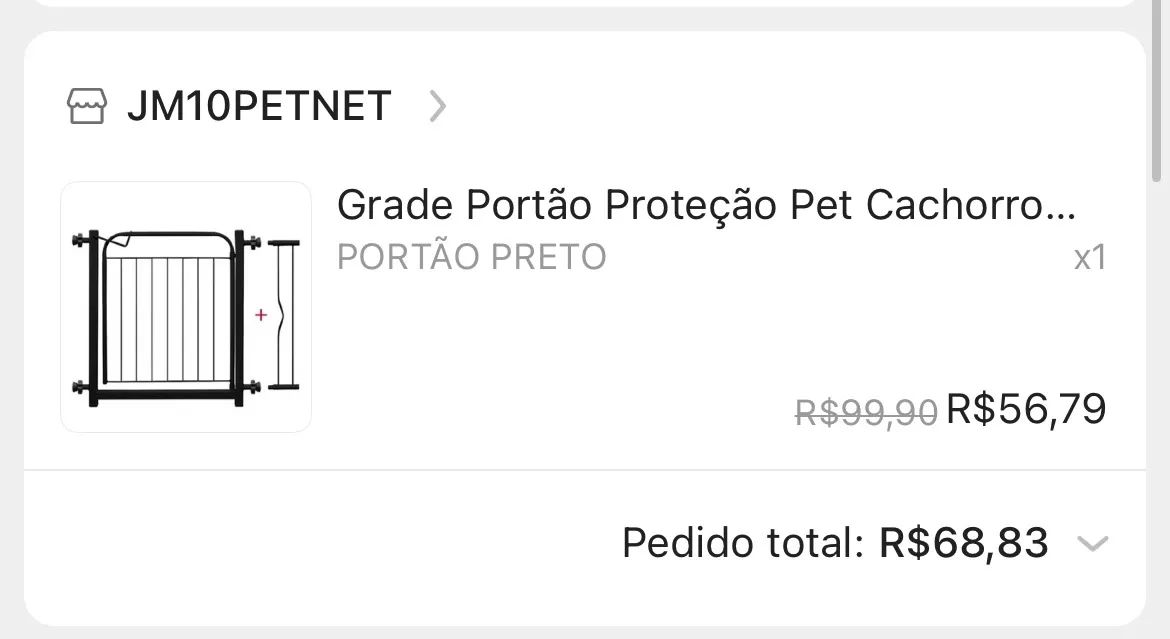
Task: Click the PORTÃO PRETO variation label
Action: coord(471,257)
